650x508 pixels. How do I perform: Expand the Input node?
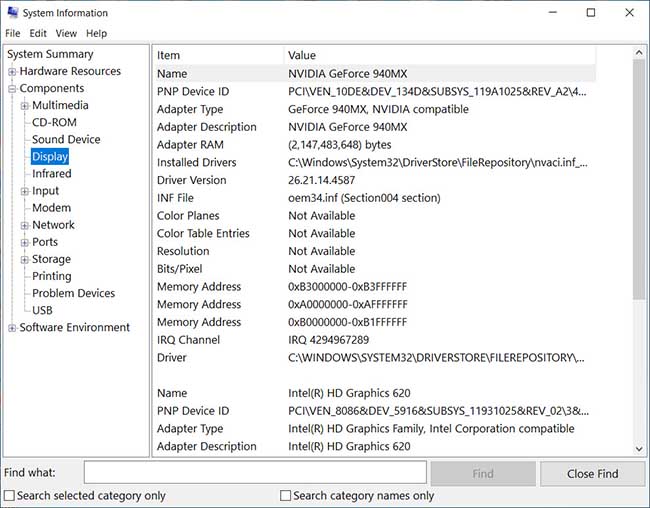(25, 191)
